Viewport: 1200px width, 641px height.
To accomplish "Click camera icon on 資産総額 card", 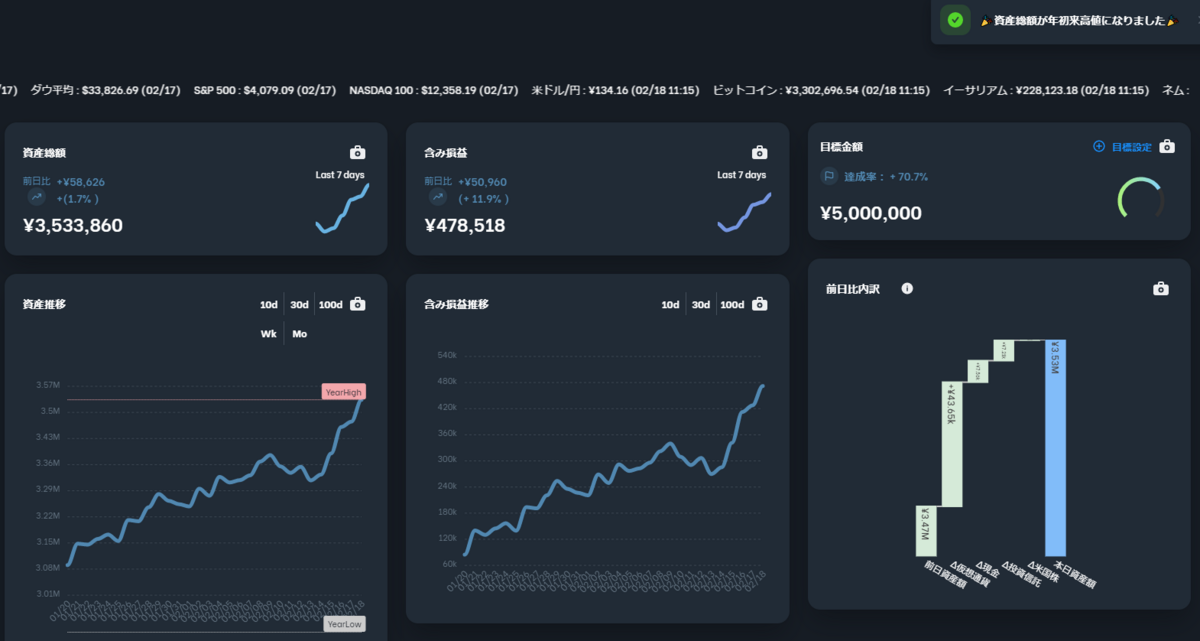I will pyautogui.click(x=358, y=153).
